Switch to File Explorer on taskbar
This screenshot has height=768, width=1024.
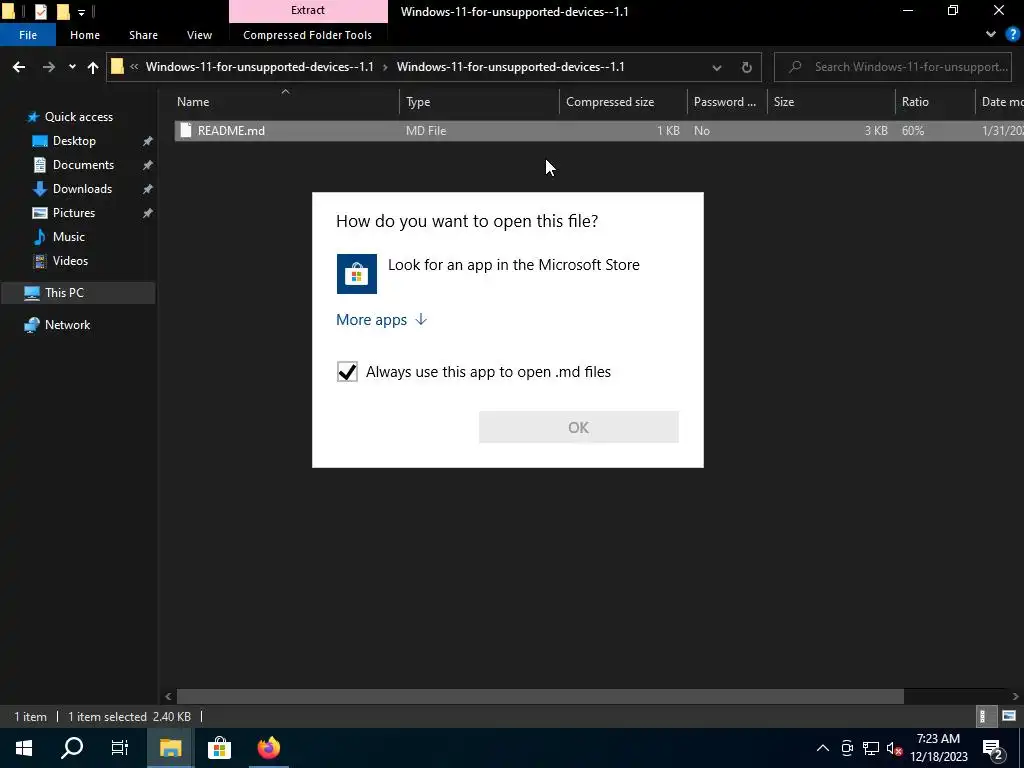(170, 748)
